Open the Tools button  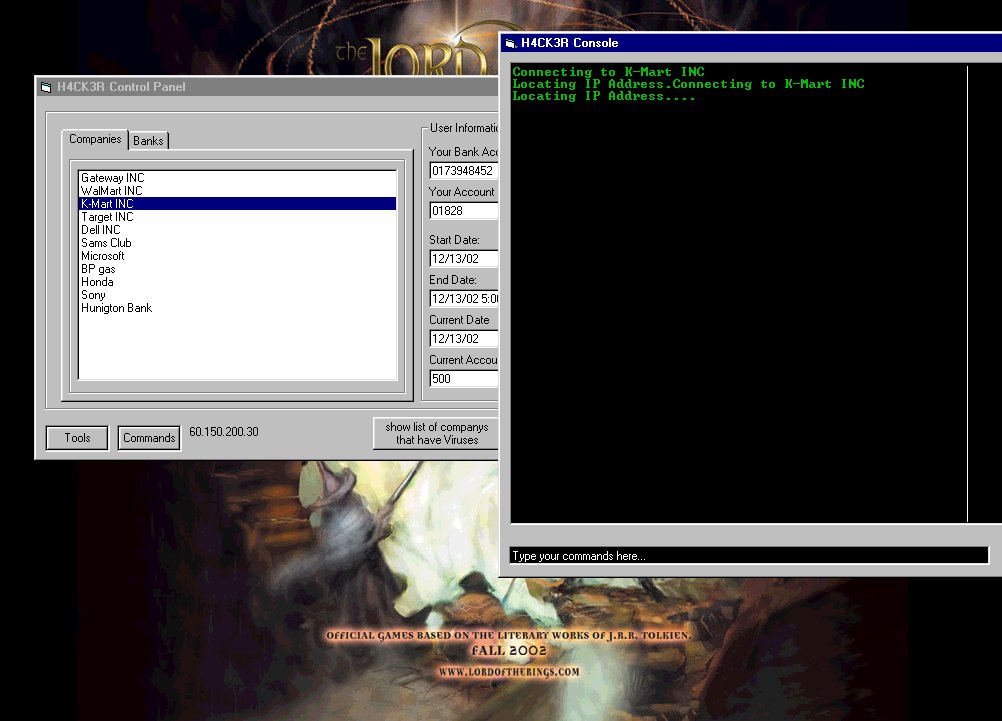pyautogui.click(x=77, y=438)
